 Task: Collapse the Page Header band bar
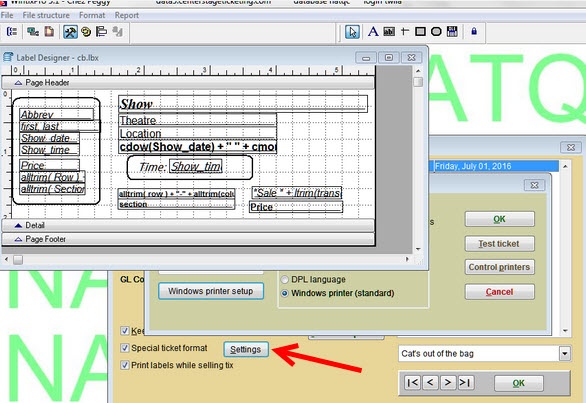[x=188, y=83]
